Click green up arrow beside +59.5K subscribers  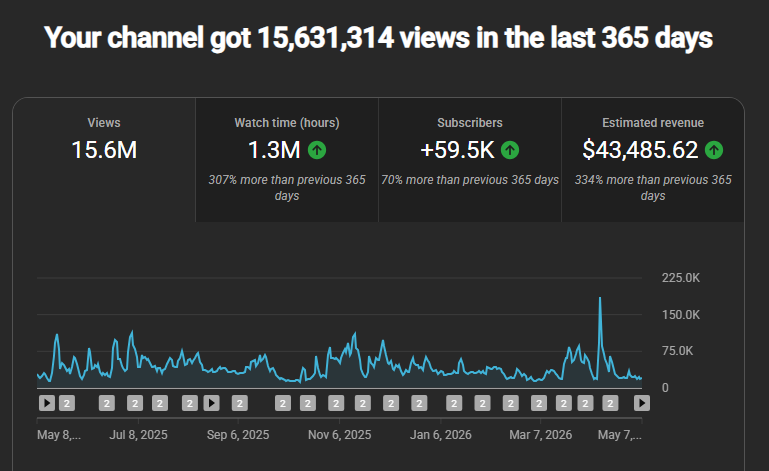[510, 150]
